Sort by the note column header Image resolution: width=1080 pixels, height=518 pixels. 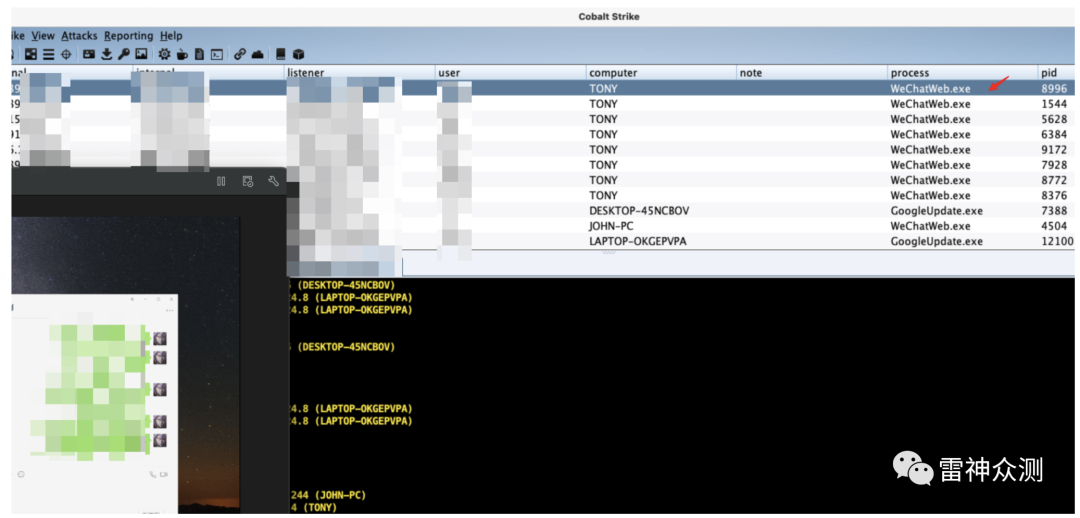point(812,72)
